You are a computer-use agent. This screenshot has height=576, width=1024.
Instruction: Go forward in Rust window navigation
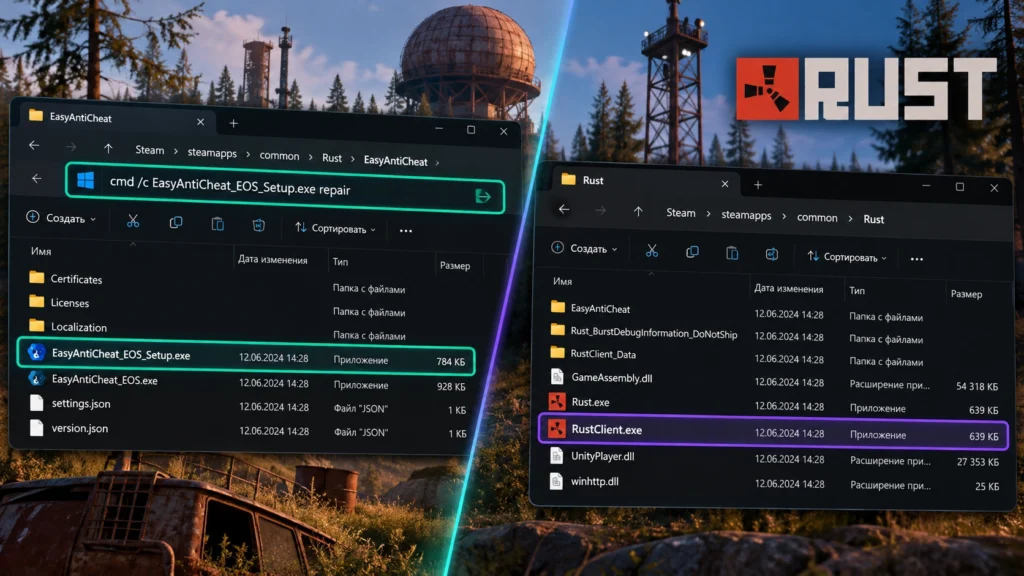[x=601, y=210]
